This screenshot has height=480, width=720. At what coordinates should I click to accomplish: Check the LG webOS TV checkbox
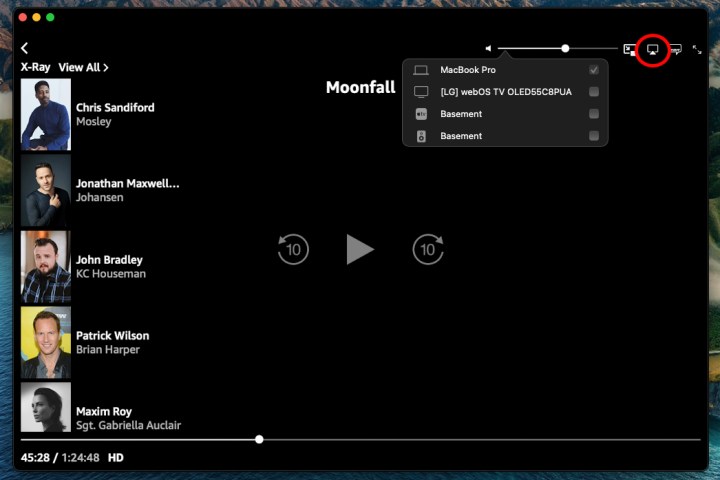[x=594, y=92]
